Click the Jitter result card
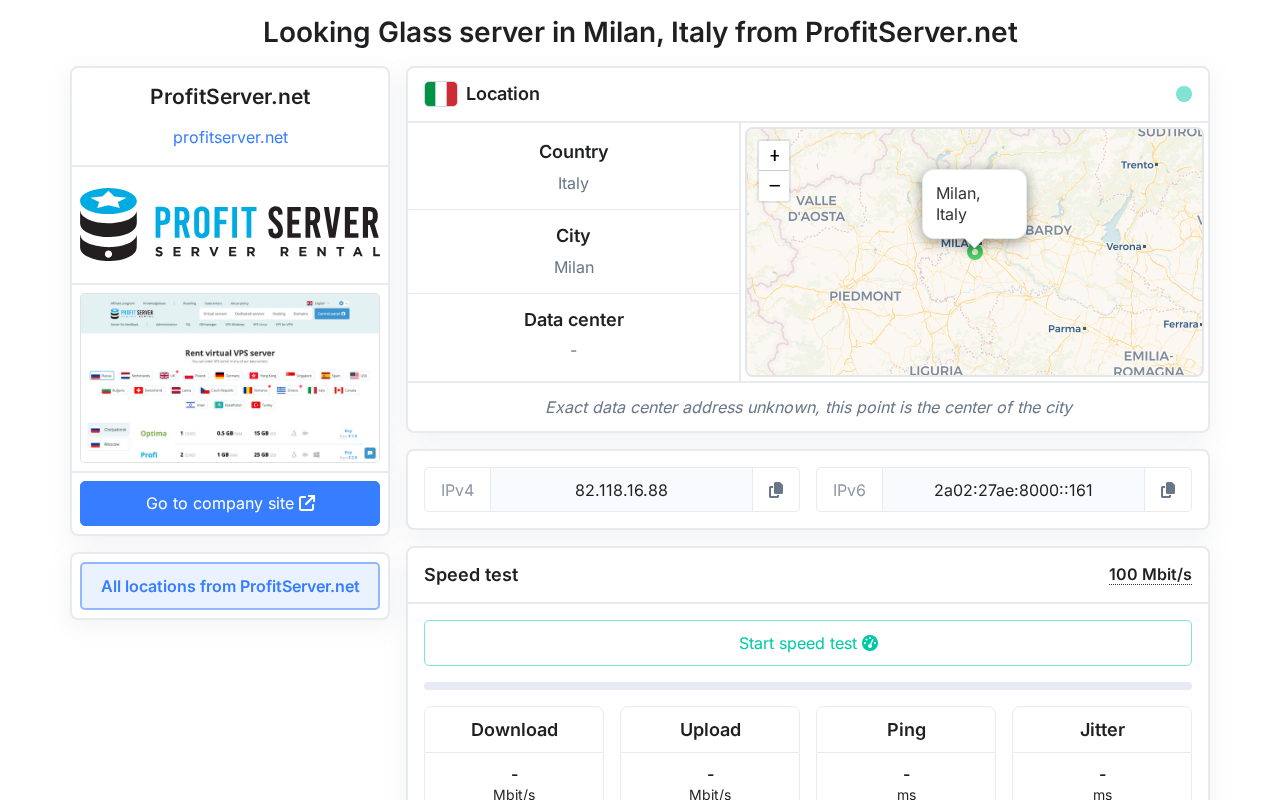 [1102, 754]
